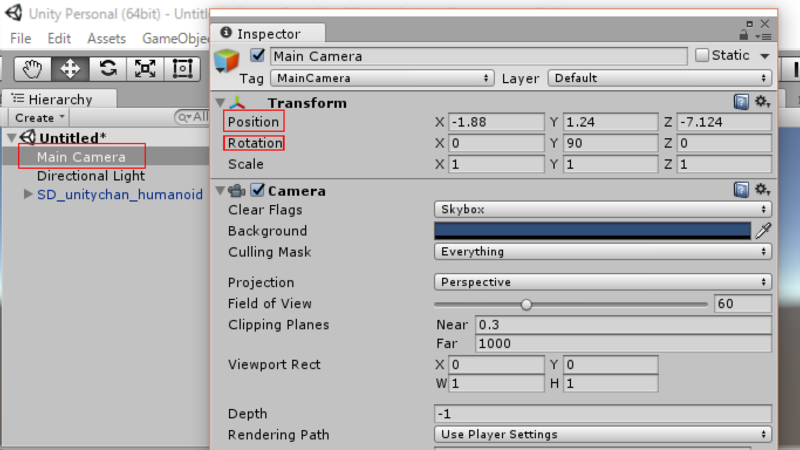Open Inspector panel options menu
This screenshot has height=450, width=800.
pyautogui.click(x=763, y=37)
